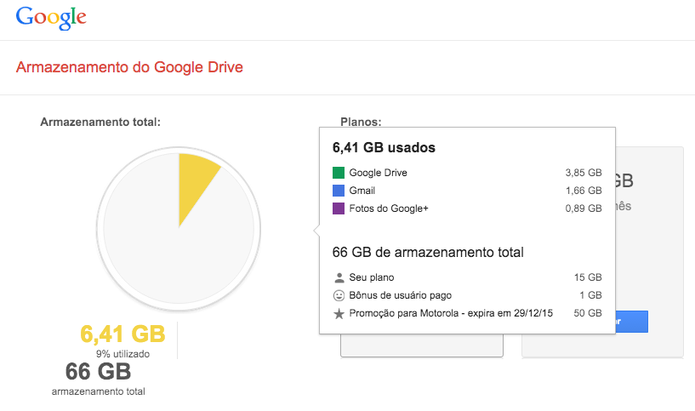Click the 0,89 GB value
This screenshot has width=695, height=411.
583,208
